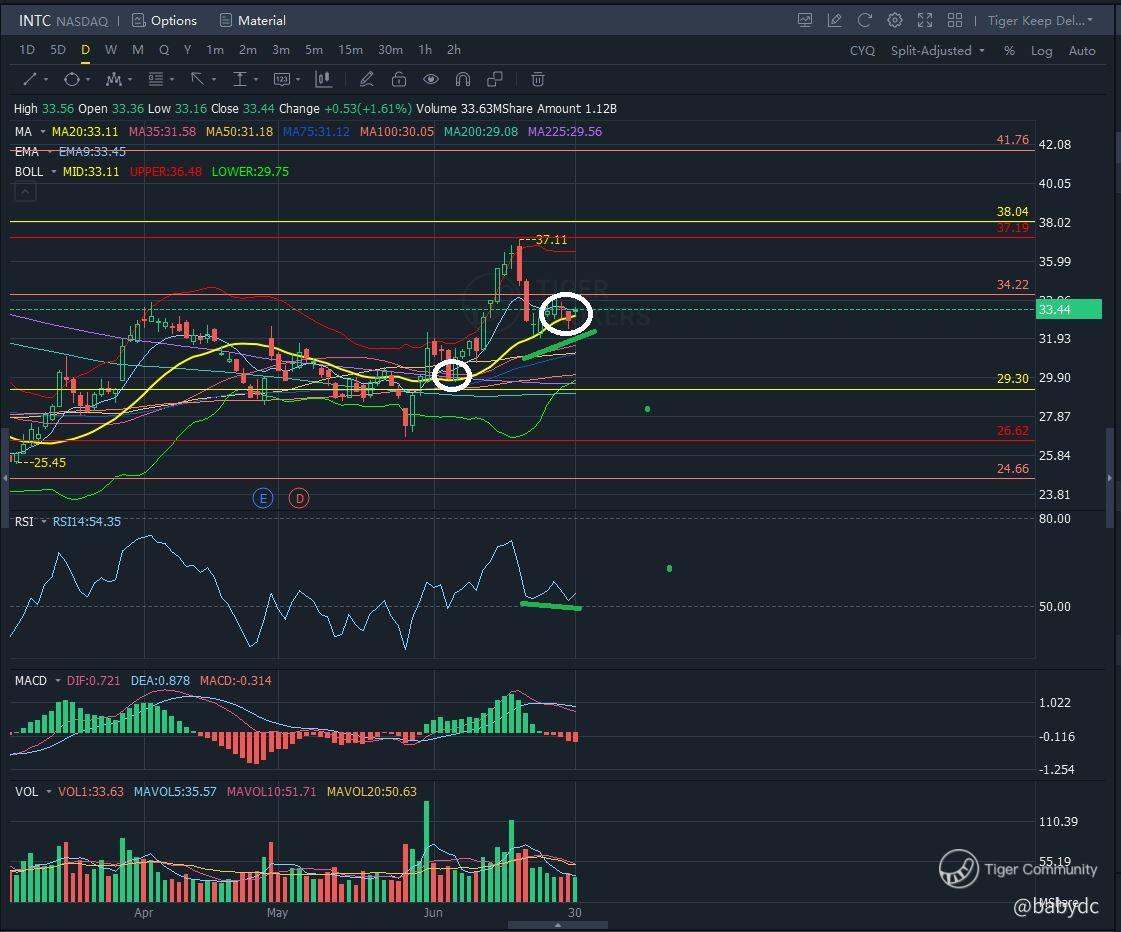Refresh the chart with the reload icon
1121x932 pixels.
(864, 21)
